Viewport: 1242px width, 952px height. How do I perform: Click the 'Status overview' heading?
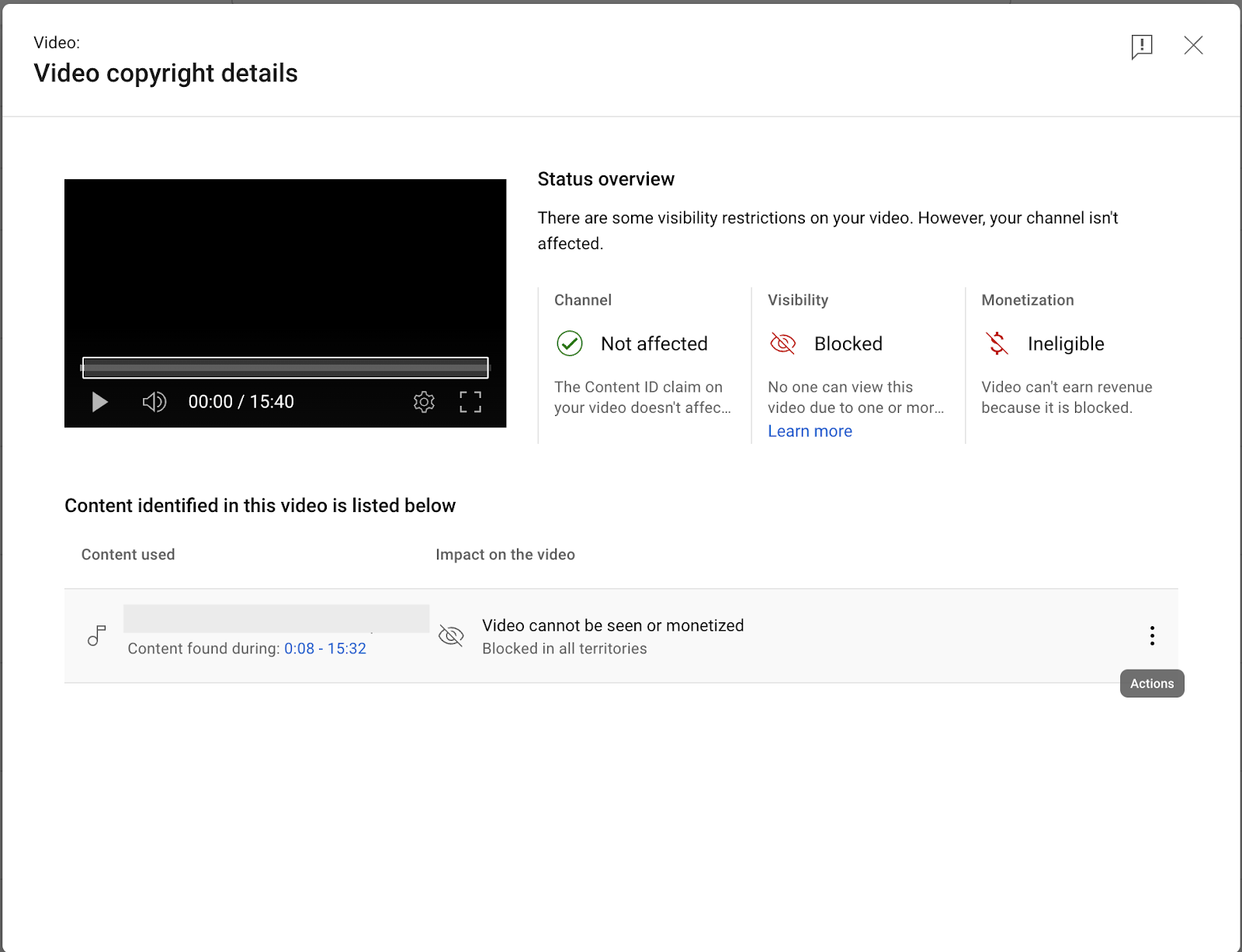point(606,179)
